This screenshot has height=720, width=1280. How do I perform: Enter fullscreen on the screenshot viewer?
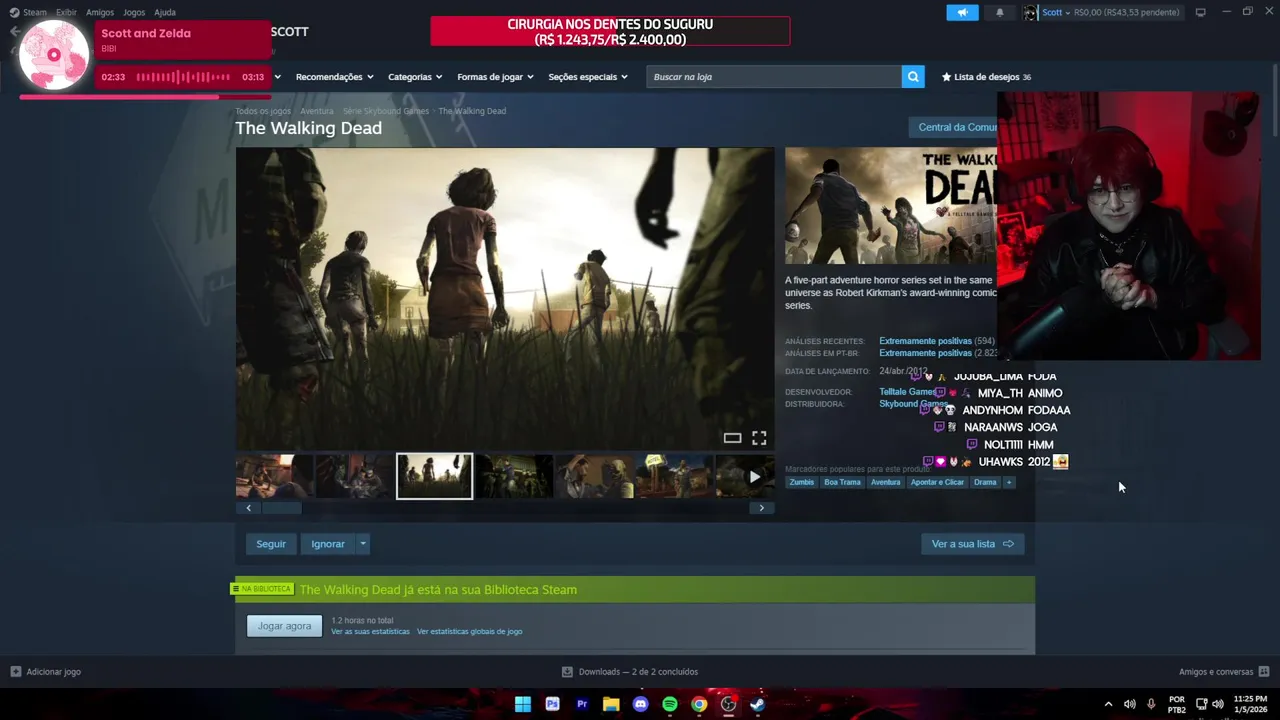759,438
